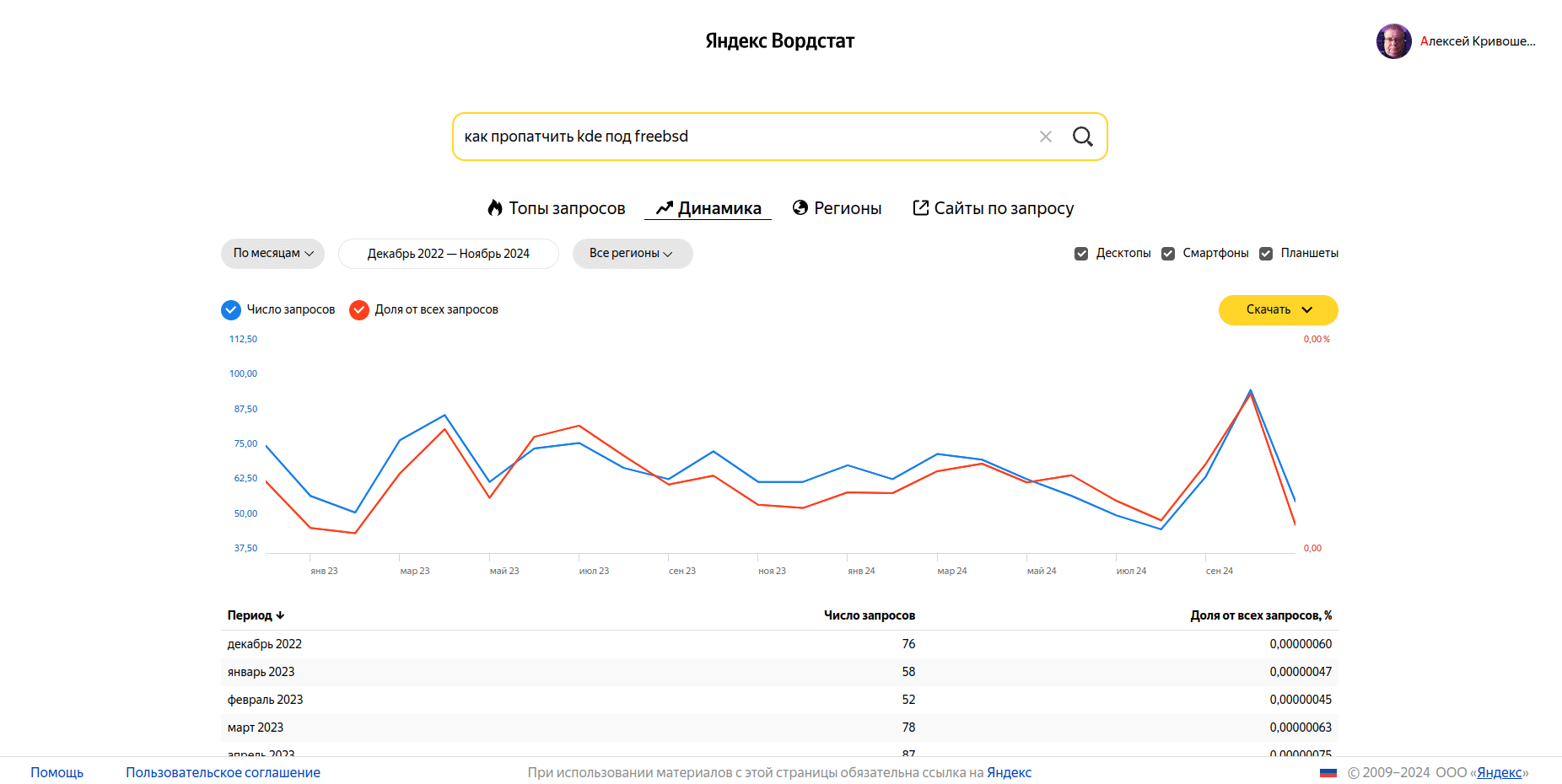
Task: Toggle the Планшеты checkbox
Action: click(1266, 254)
